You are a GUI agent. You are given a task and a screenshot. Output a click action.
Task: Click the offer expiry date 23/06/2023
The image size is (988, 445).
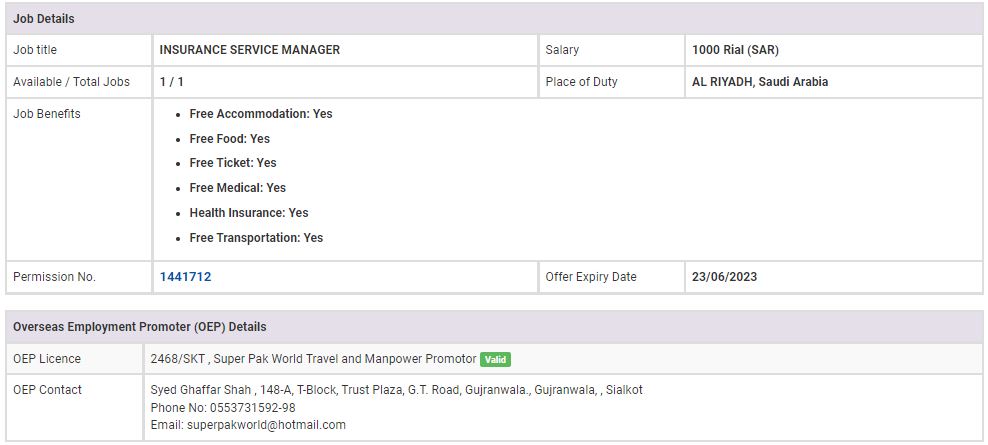(724, 277)
